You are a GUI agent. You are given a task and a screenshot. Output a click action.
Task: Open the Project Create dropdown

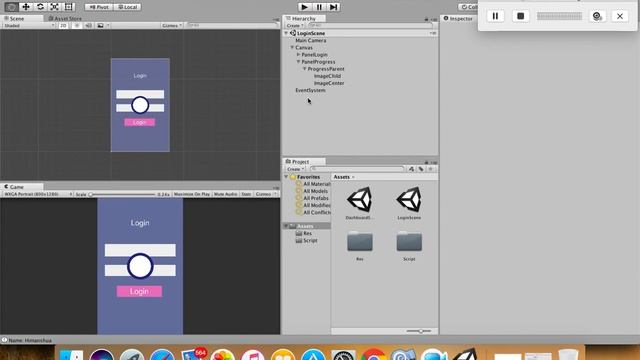295,169
